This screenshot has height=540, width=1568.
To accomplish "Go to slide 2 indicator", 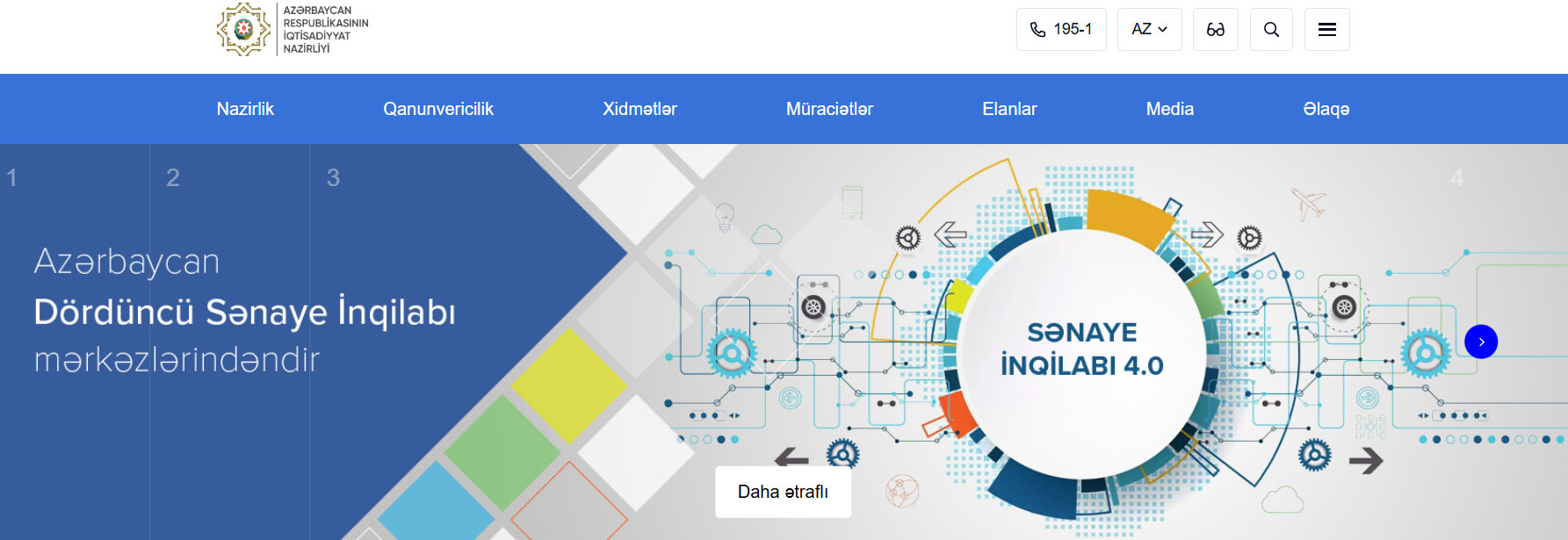I will click(x=173, y=177).
